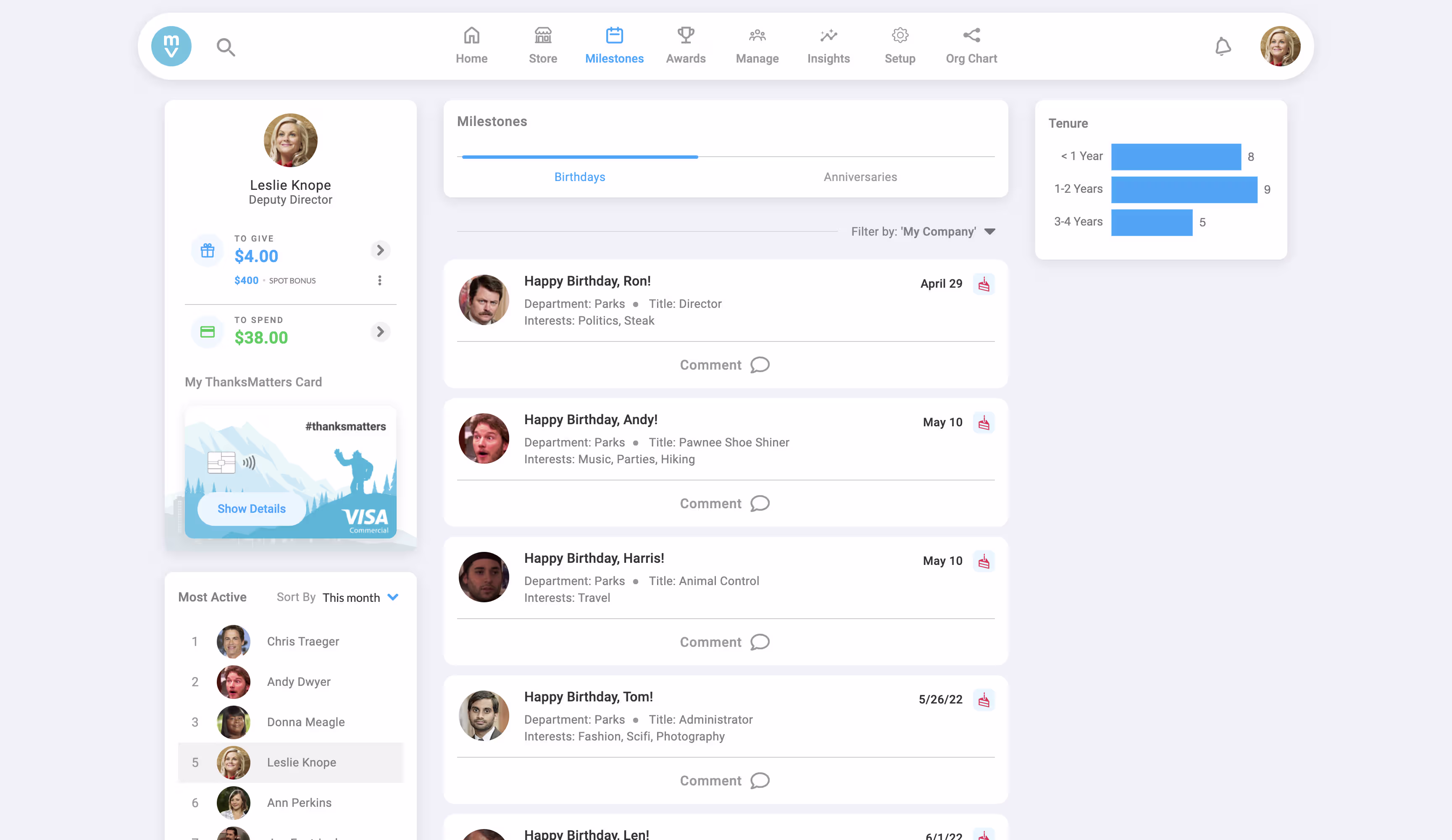Expand To Spend with the arrow chevron
Screen dimensions: 1452x840
(380, 331)
